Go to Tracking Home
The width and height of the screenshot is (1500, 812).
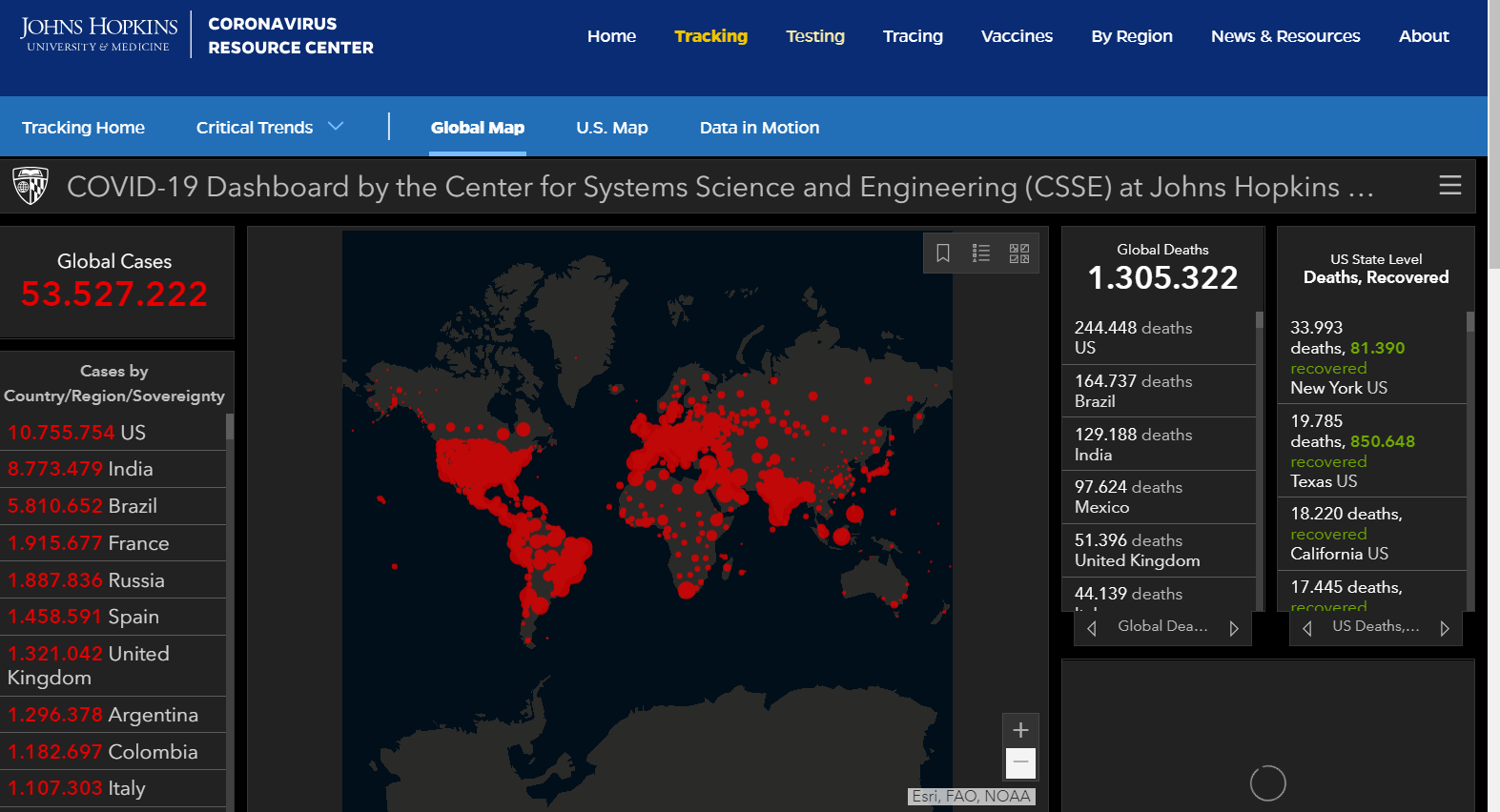coord(83,128)
